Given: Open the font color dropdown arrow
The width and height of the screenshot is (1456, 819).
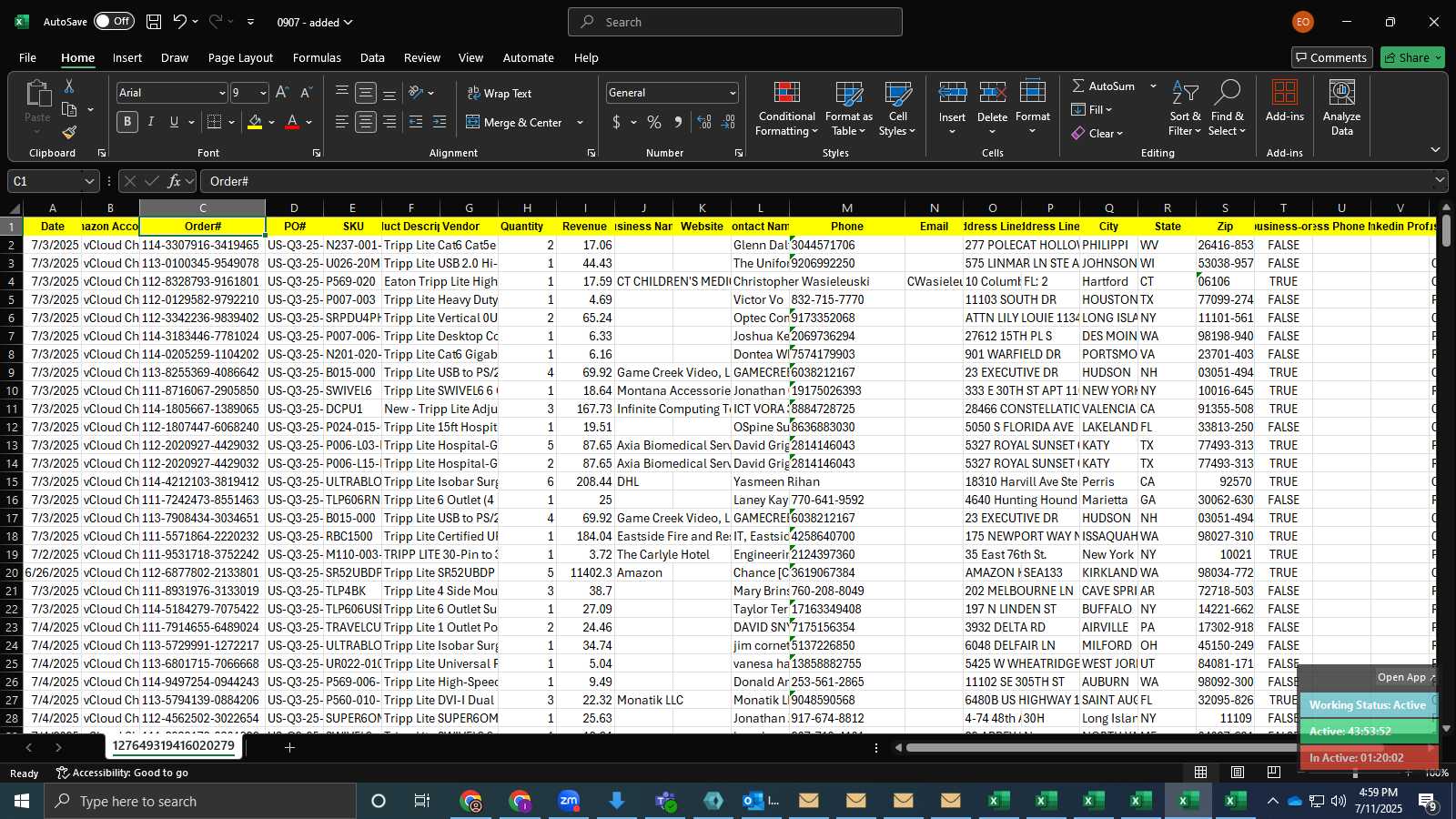Looking at the screenshot, I should pos(309,122).
